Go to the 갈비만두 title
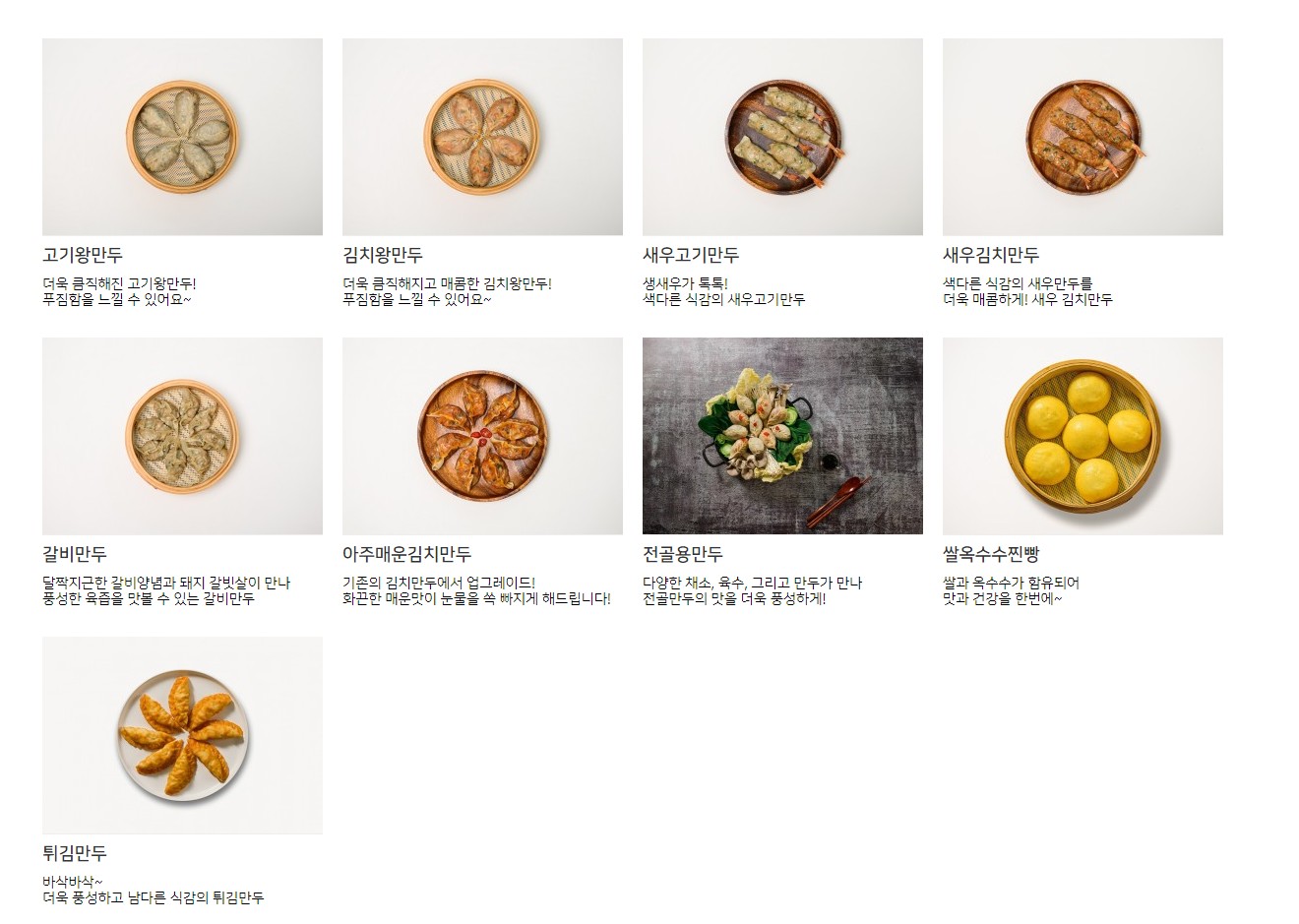 click(x=75, y=554)
